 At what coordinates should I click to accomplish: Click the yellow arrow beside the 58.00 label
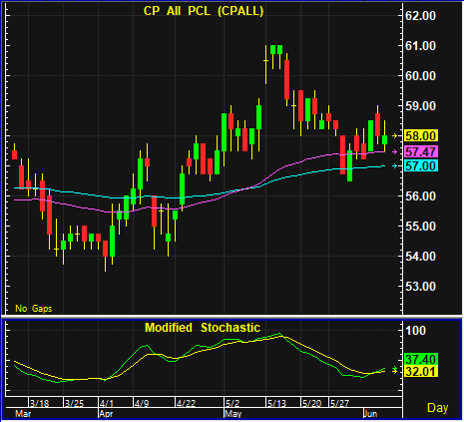click(x=395, y=136)
